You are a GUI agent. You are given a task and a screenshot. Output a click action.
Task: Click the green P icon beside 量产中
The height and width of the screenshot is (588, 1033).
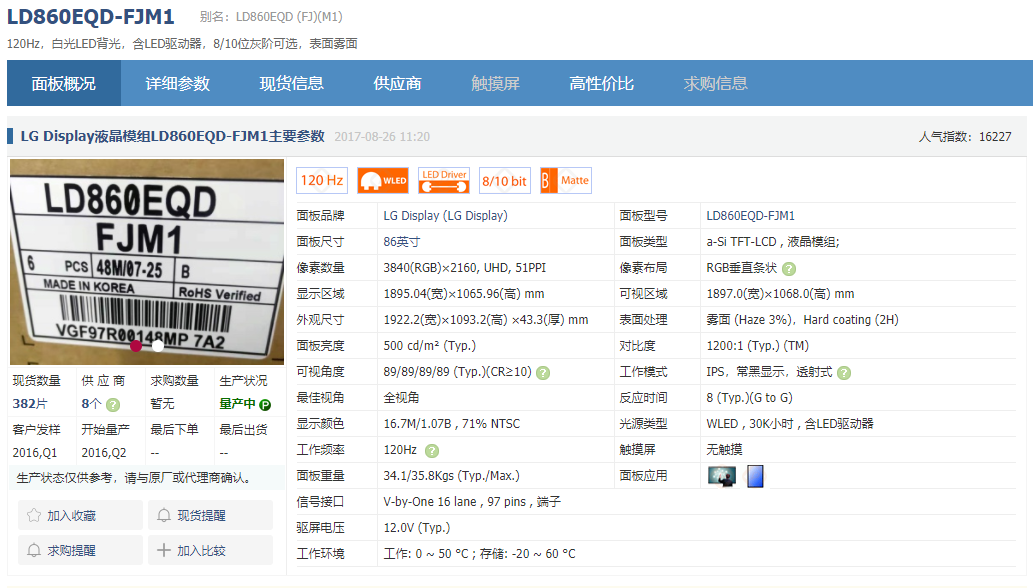[x=265, y=405]
